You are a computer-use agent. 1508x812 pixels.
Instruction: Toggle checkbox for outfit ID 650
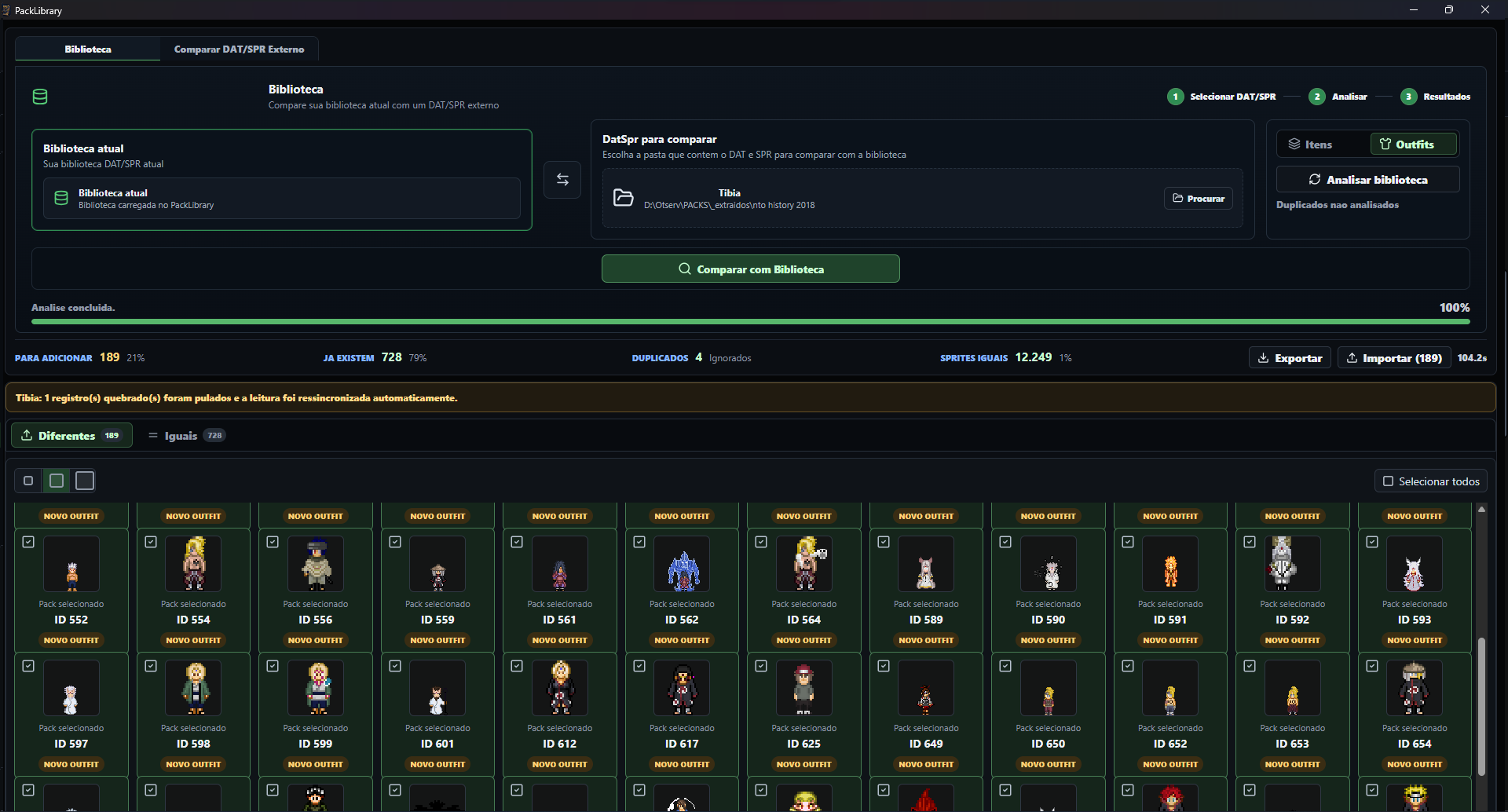[1005, 666]
